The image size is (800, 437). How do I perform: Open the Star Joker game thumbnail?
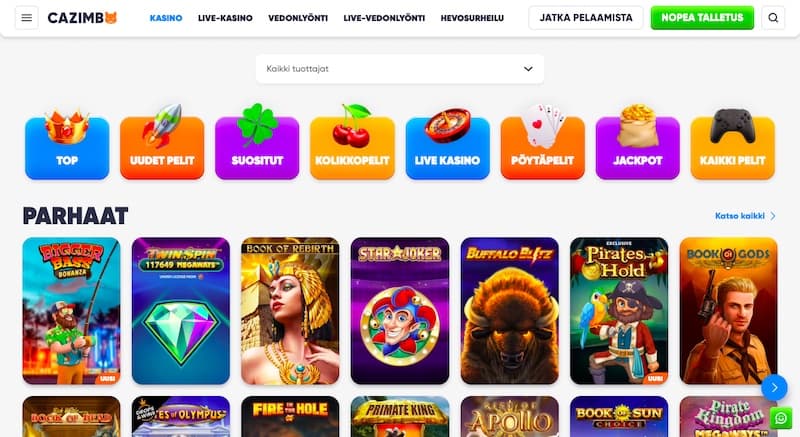pos(400,311)
